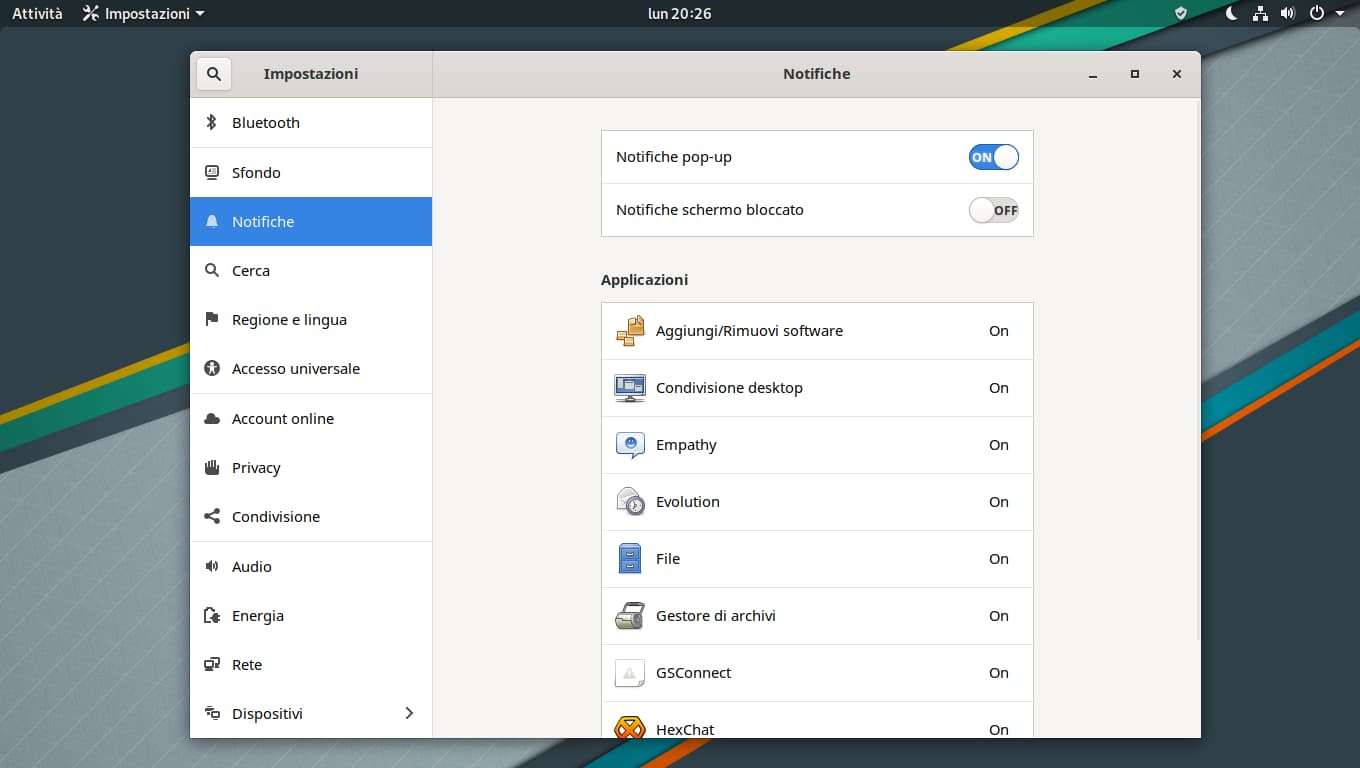
Task: Click the On status for File
Action: click(x=999, y=559)
